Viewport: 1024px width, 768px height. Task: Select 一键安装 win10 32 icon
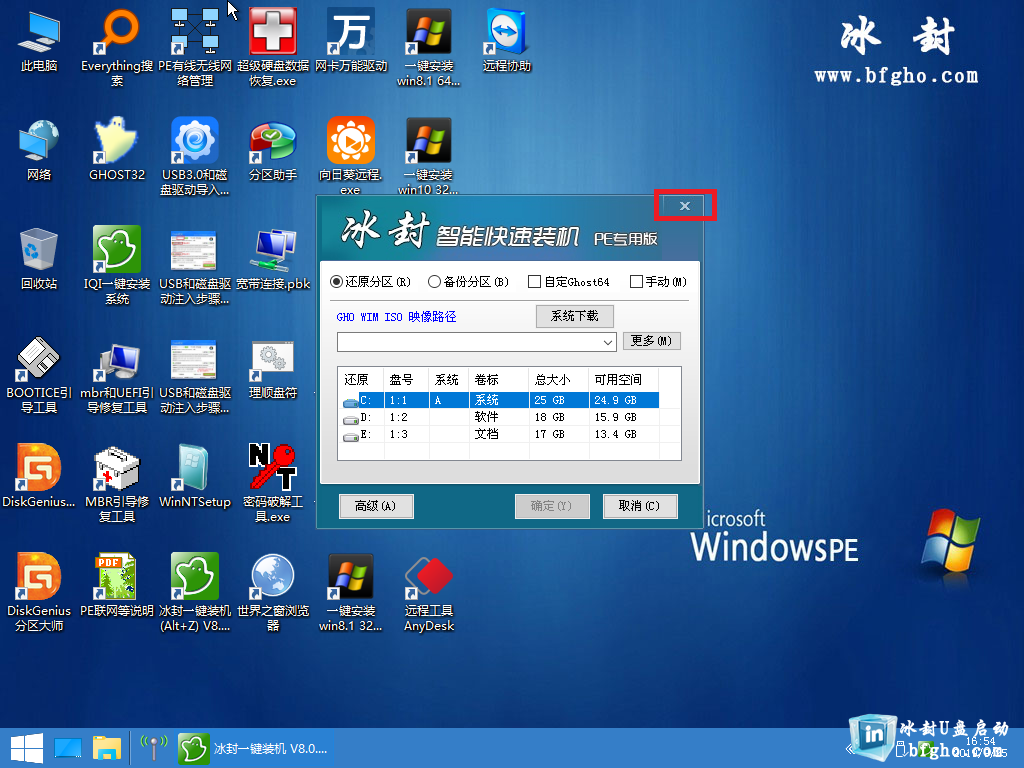pyautogui.click(x=428, y=156)
